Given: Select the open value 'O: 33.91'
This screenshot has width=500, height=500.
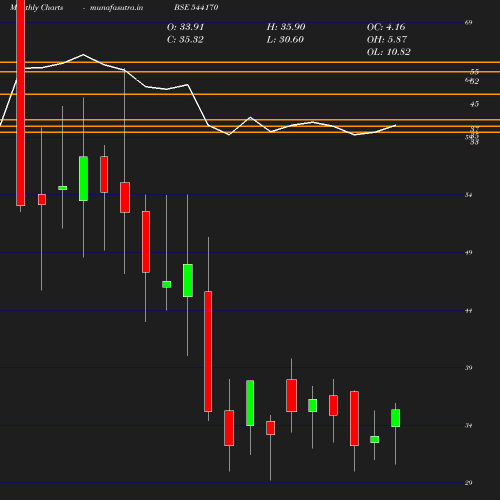Looking at the screenshot, I should pos(185,27).
